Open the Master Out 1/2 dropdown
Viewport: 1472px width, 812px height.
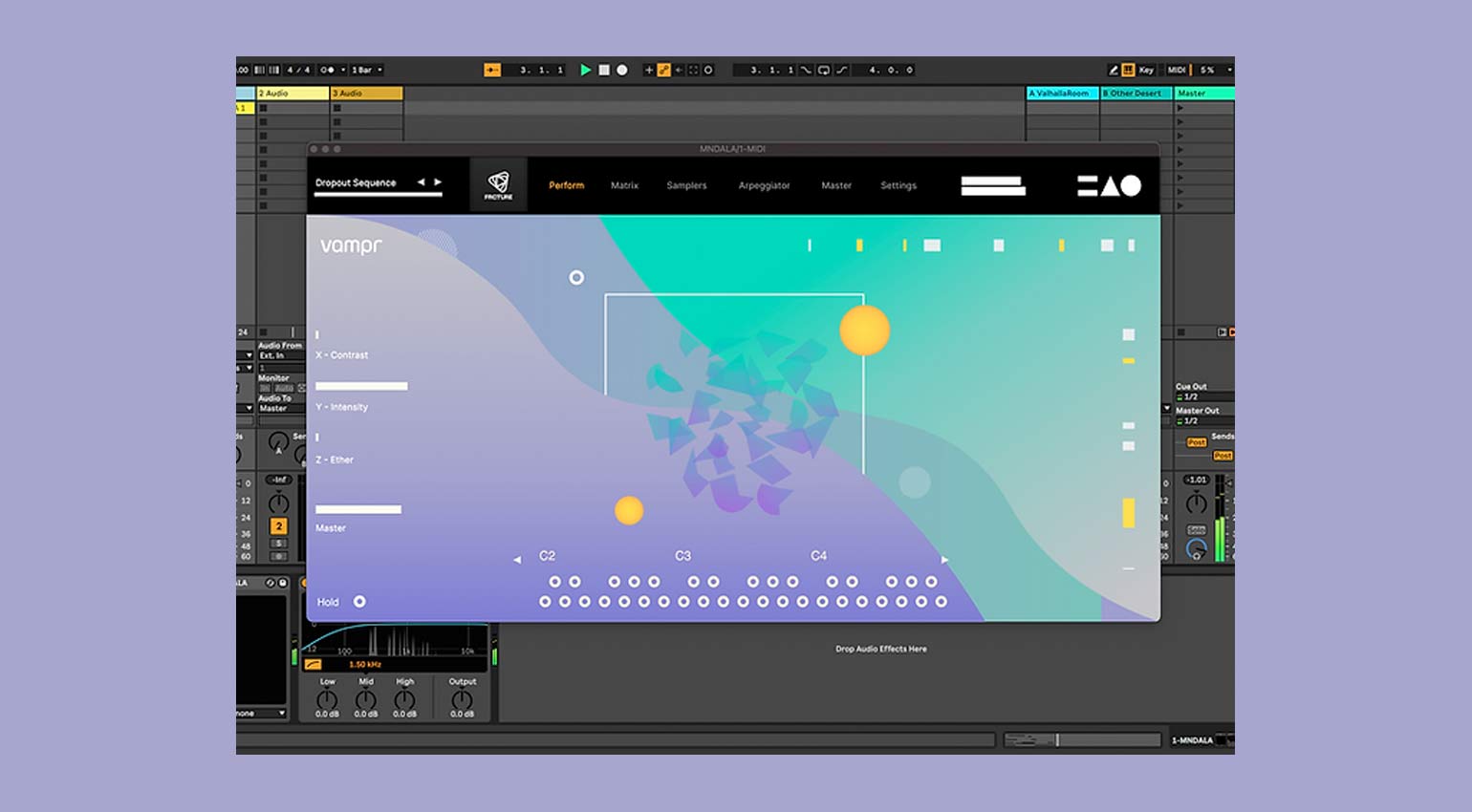(1204, 420)
